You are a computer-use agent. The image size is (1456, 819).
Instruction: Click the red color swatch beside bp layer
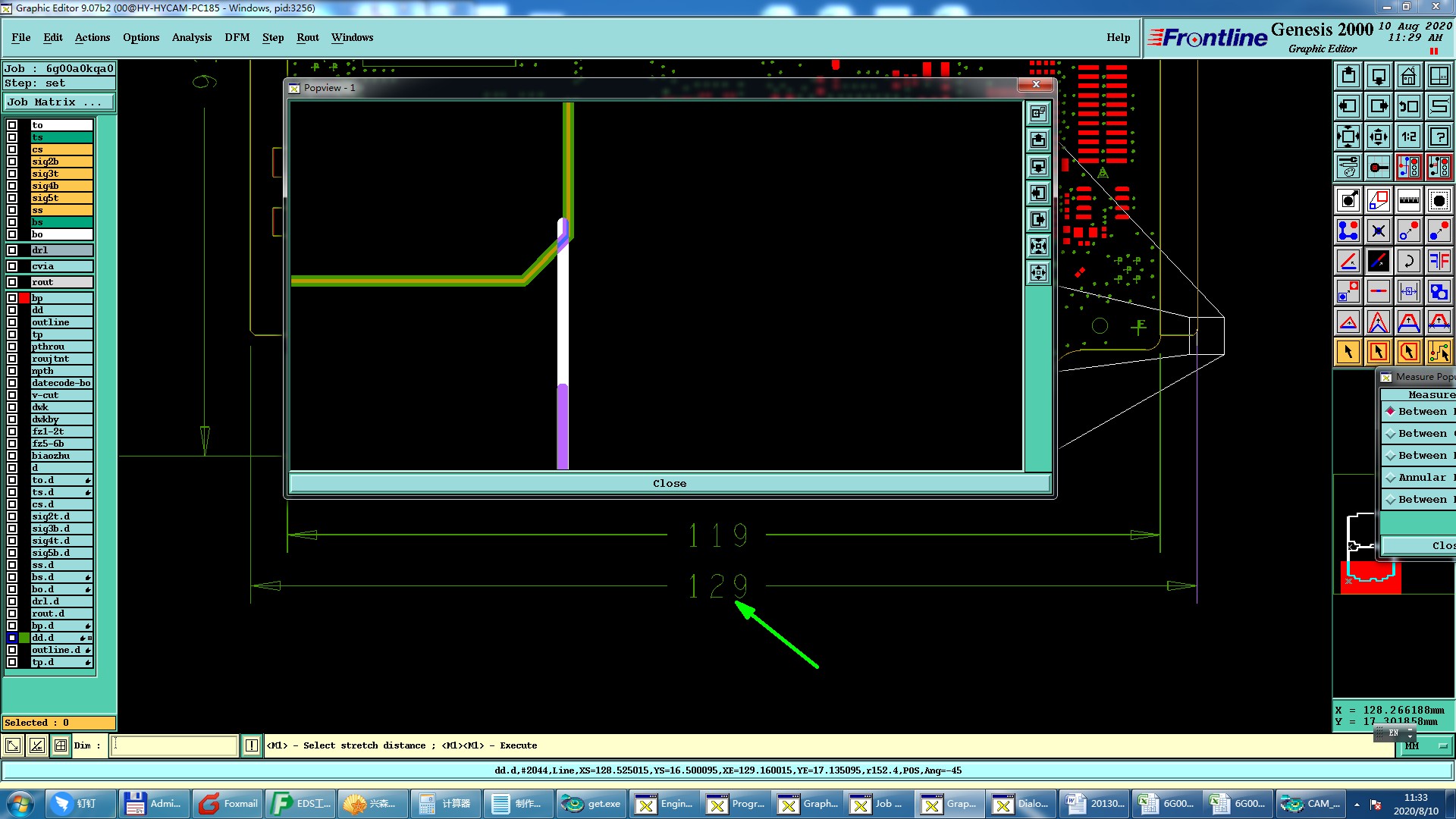pyautogui.click(x=24, y=298)
